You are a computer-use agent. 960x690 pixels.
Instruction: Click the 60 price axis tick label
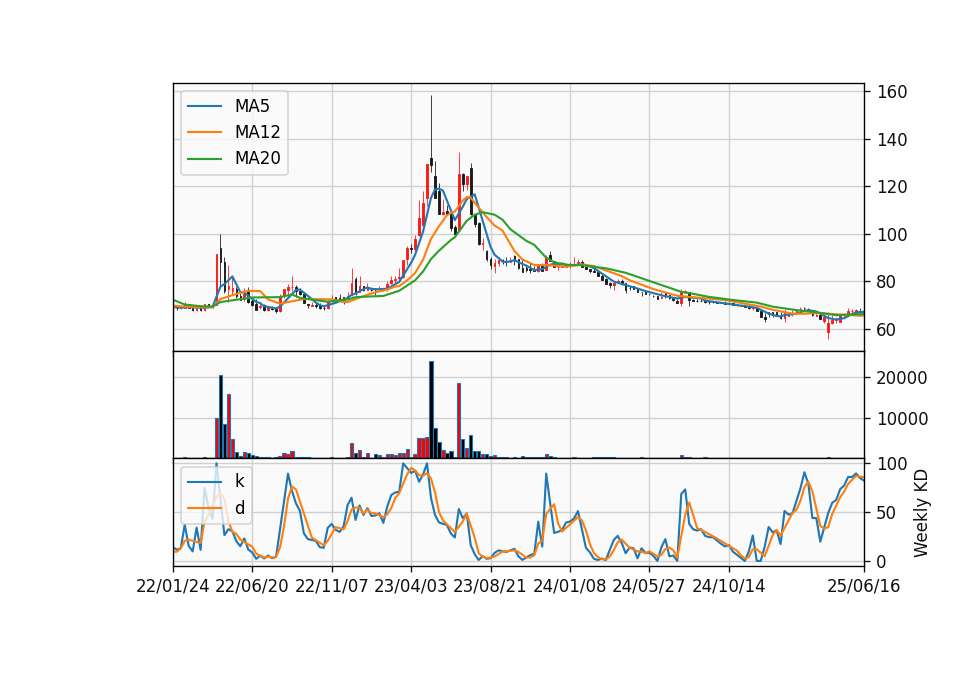pos(887,329)
